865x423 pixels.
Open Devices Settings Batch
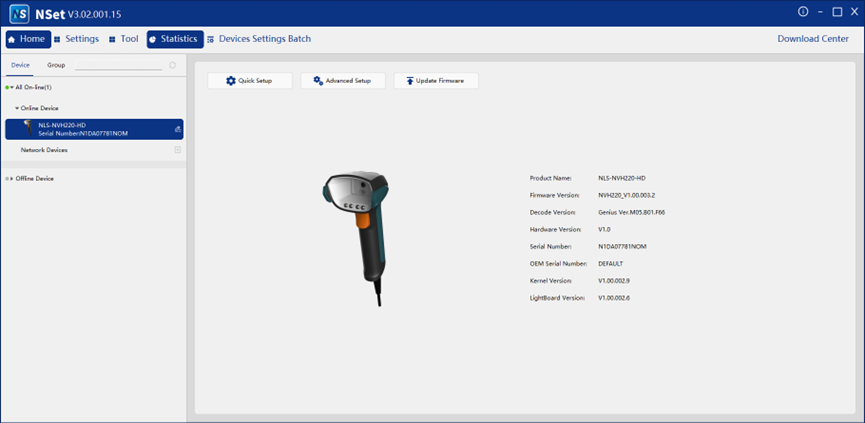coord(259,39)
